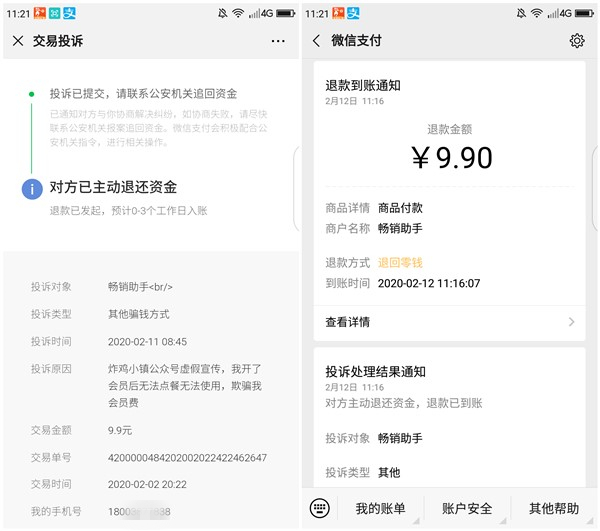600x531 pixels.
Task: Switch to keyboard input icon
Action: [x=320, y=508]
